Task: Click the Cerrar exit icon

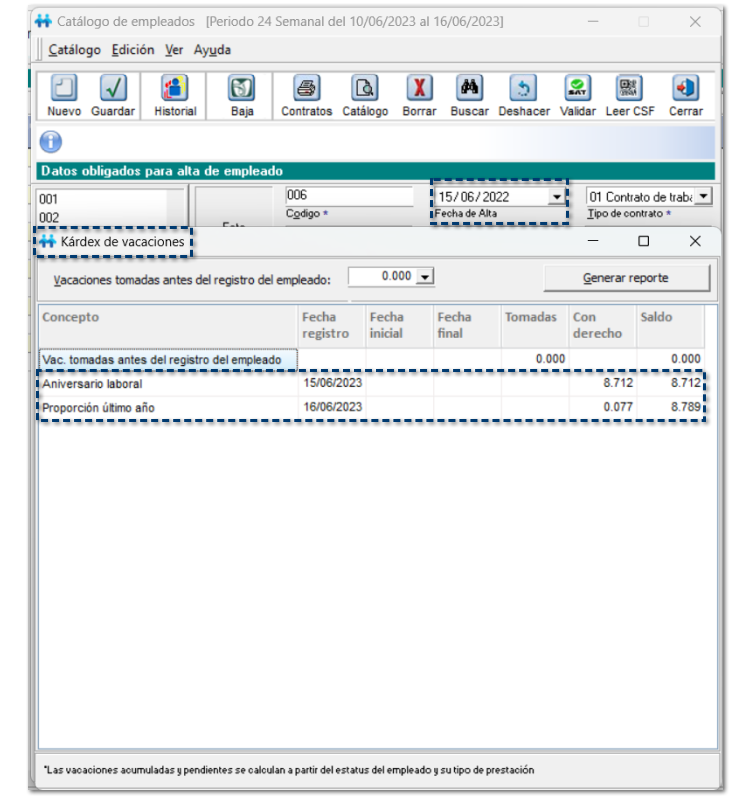Action: [x=685, y=88]
